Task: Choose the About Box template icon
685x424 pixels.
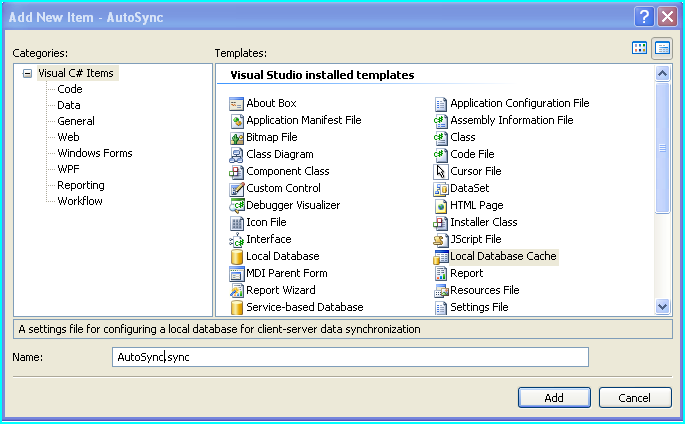Action: tap(236, 104)
